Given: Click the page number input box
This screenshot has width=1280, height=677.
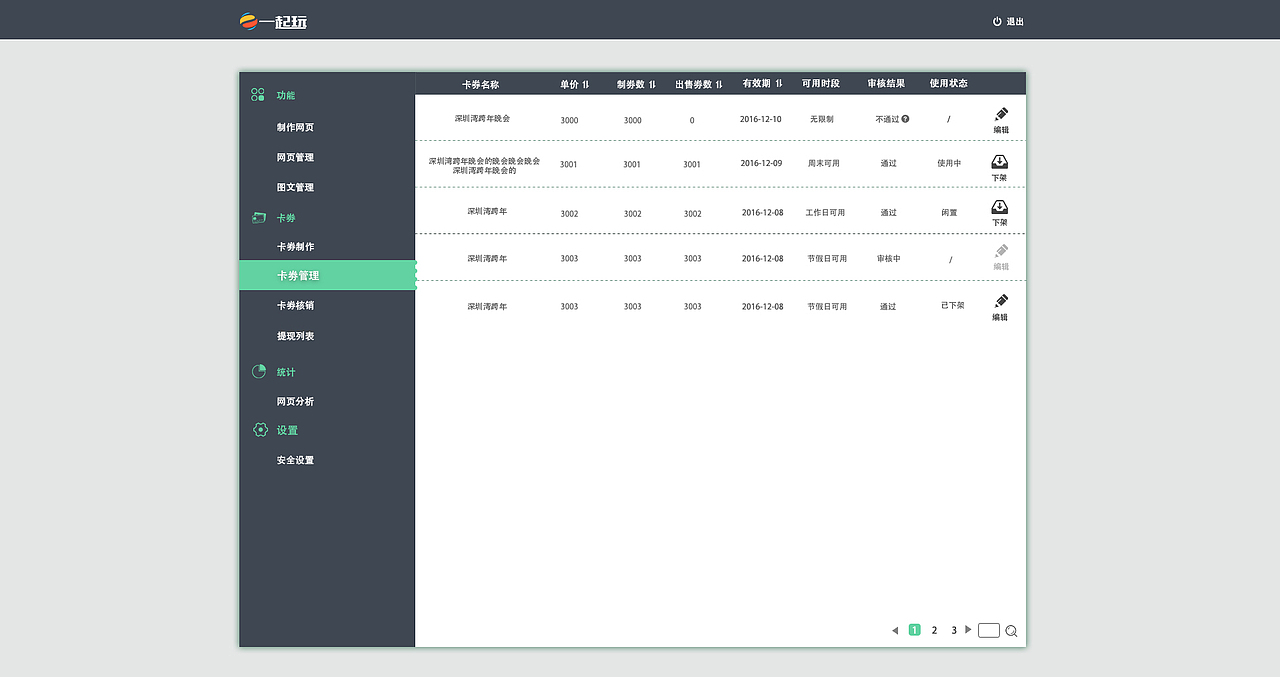Looking at the screenshot, I should coord(989,630).
